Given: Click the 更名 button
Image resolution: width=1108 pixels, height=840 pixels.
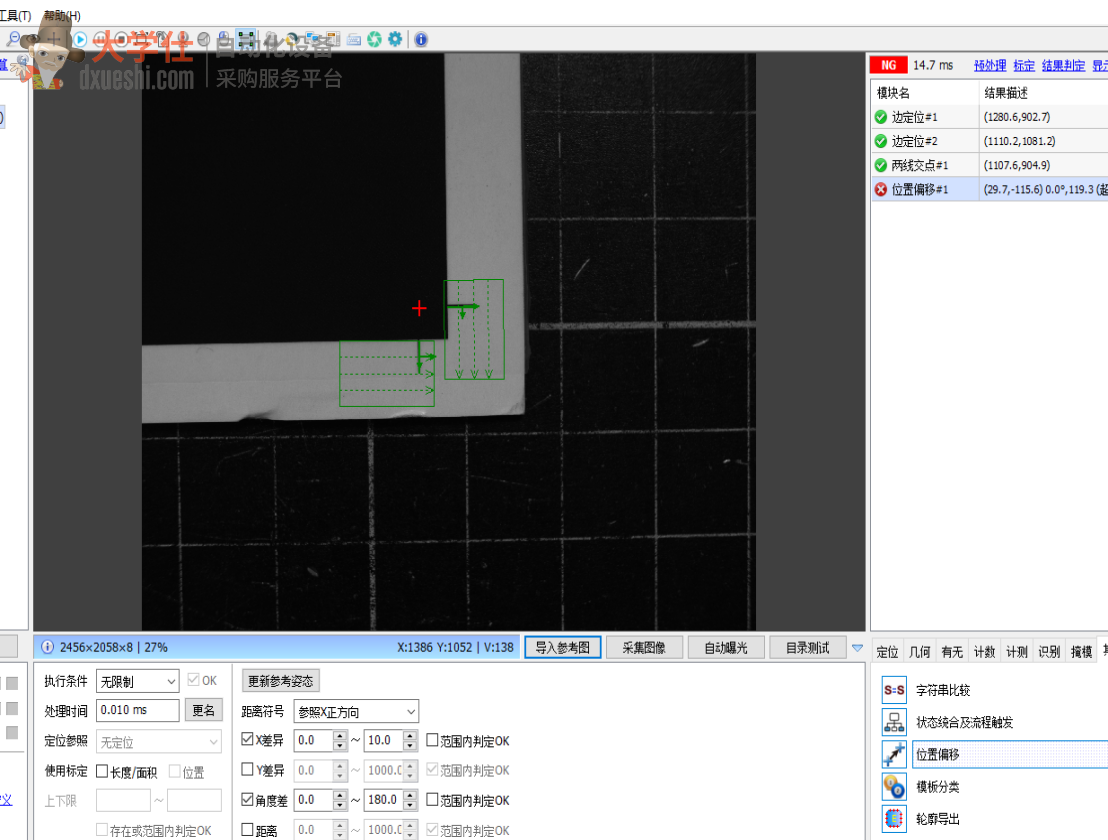Looking at the screenshot, I should click(204, 710).
